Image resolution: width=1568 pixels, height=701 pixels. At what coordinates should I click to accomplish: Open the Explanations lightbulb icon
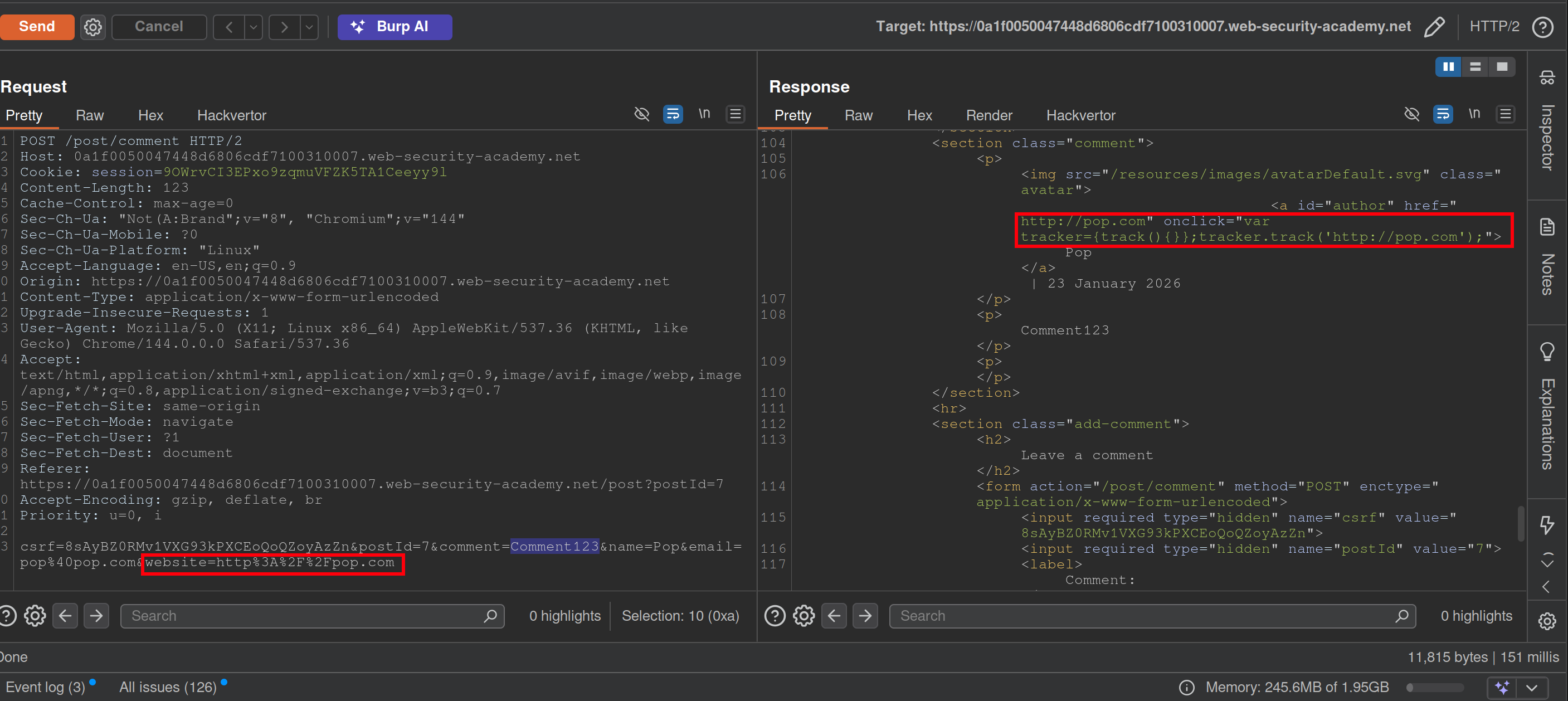(1547, 351)
